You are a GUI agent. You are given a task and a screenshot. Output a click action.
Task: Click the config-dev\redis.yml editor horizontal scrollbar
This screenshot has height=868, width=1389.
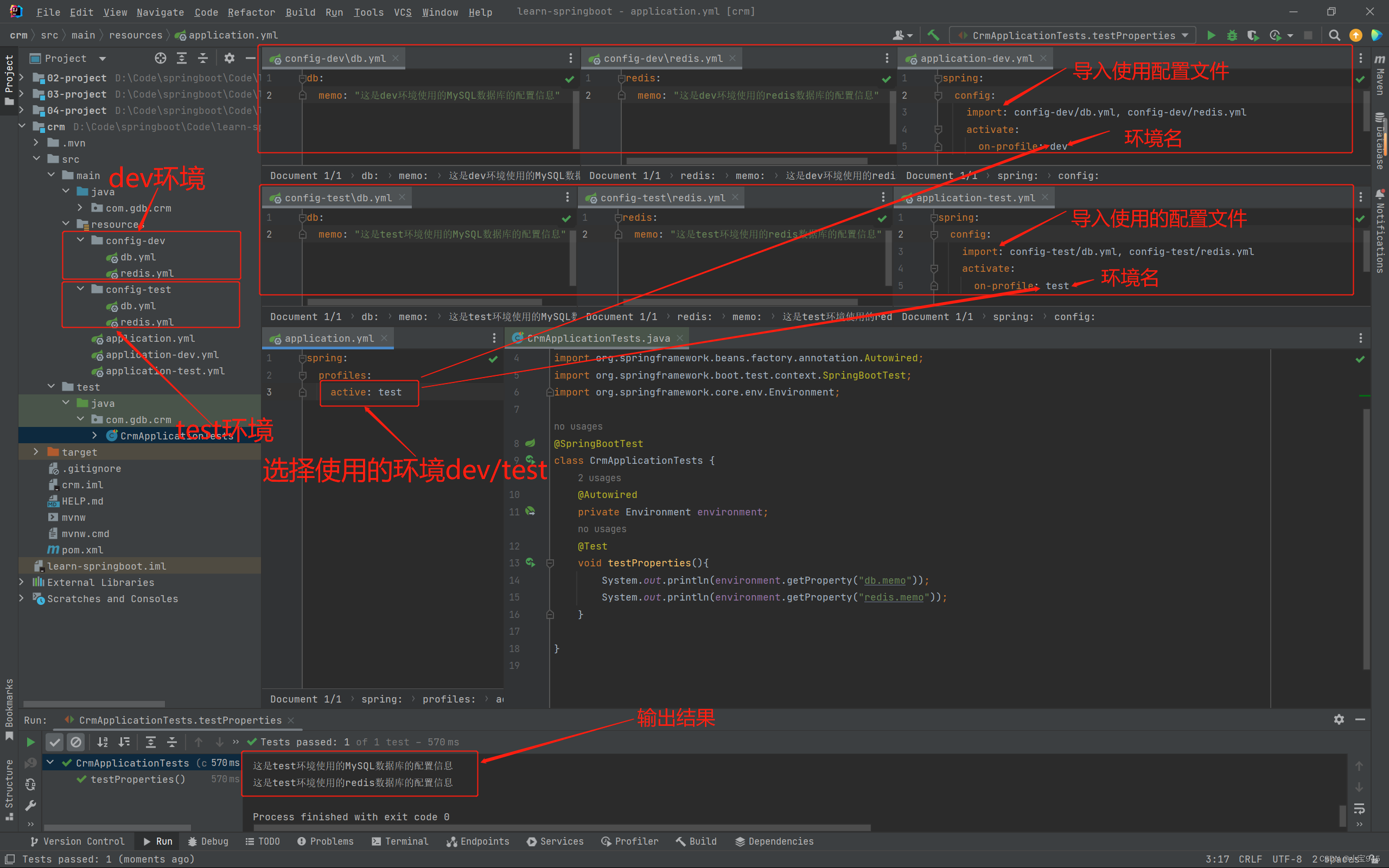pos(746,161)
